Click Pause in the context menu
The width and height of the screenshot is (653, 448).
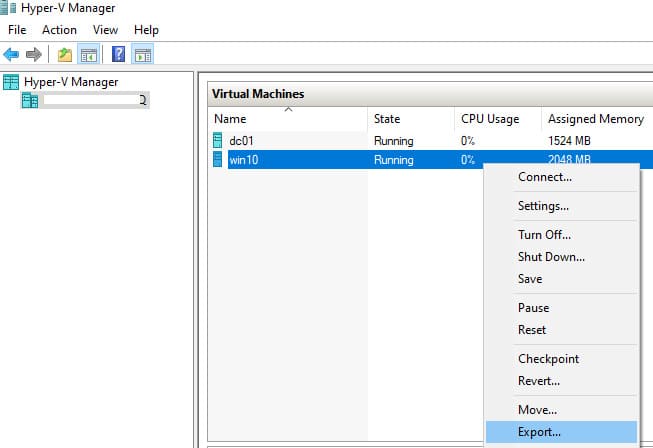pyautogui.click(x=561, y=308)
